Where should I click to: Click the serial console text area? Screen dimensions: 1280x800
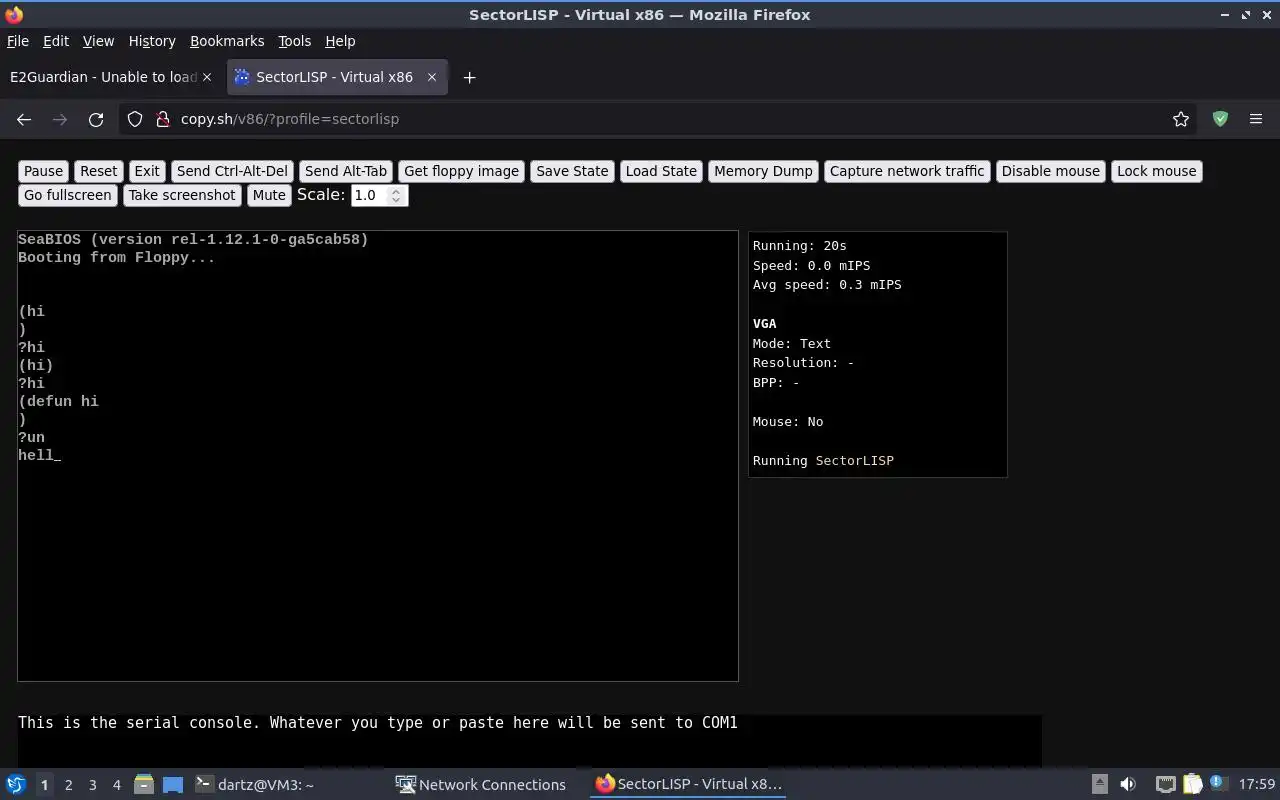pyautogui.click(x=530, y=741)
